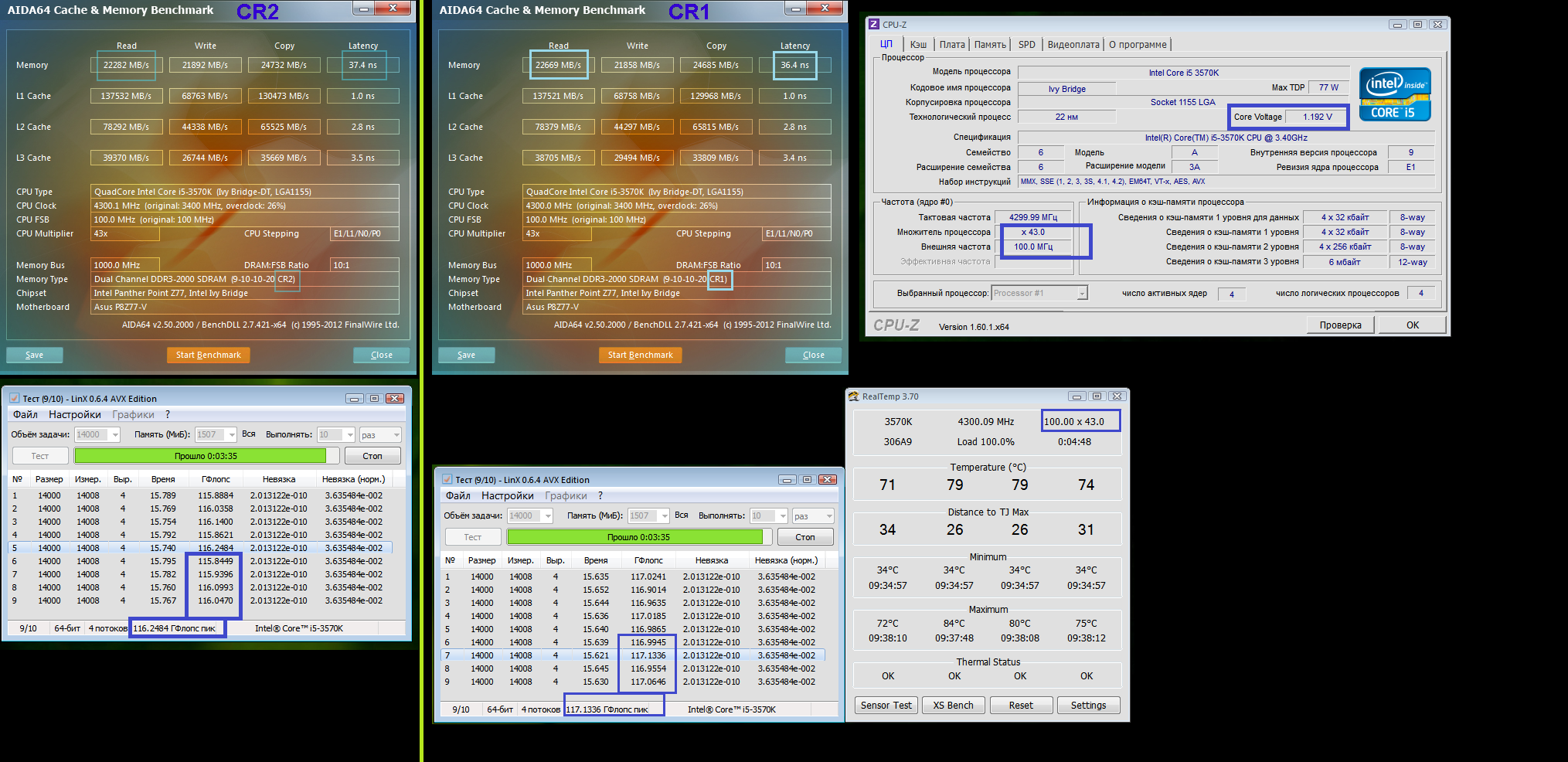Select row with 116.2484 GFlops in LinX

point(201,548)
